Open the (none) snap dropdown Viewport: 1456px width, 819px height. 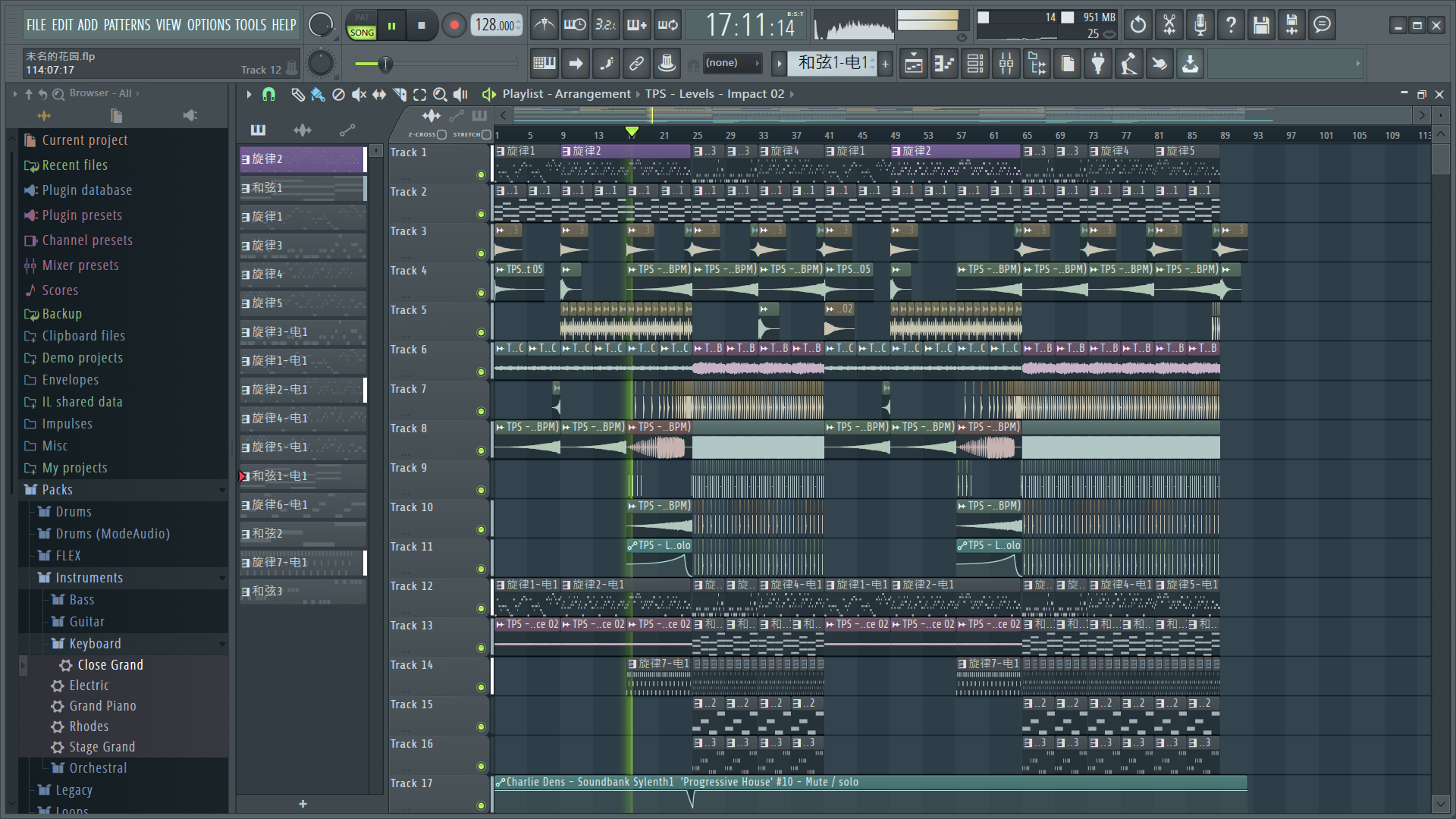[x=732, y=64]
